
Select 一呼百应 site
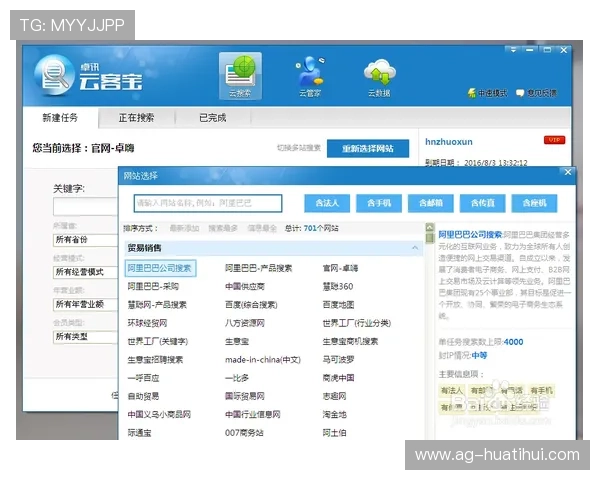click(143, 378)
